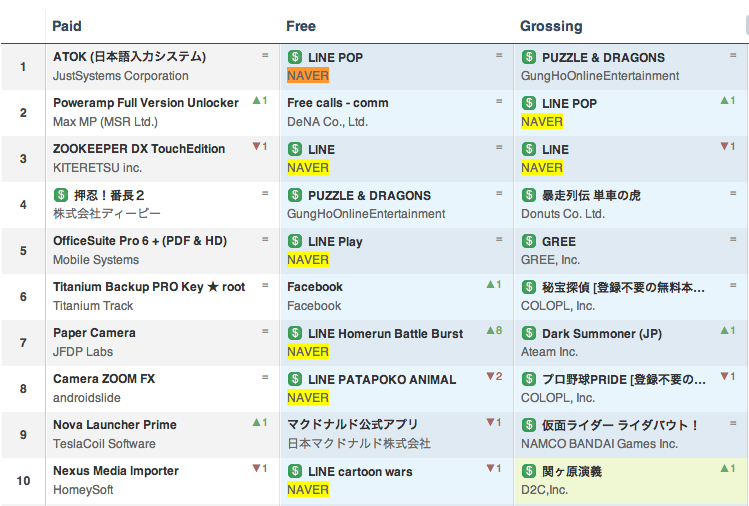Open マクドナルド公式アプリ app
Image resolution: width=749 pixels, height=506 pixels.
tap(352, 424)
